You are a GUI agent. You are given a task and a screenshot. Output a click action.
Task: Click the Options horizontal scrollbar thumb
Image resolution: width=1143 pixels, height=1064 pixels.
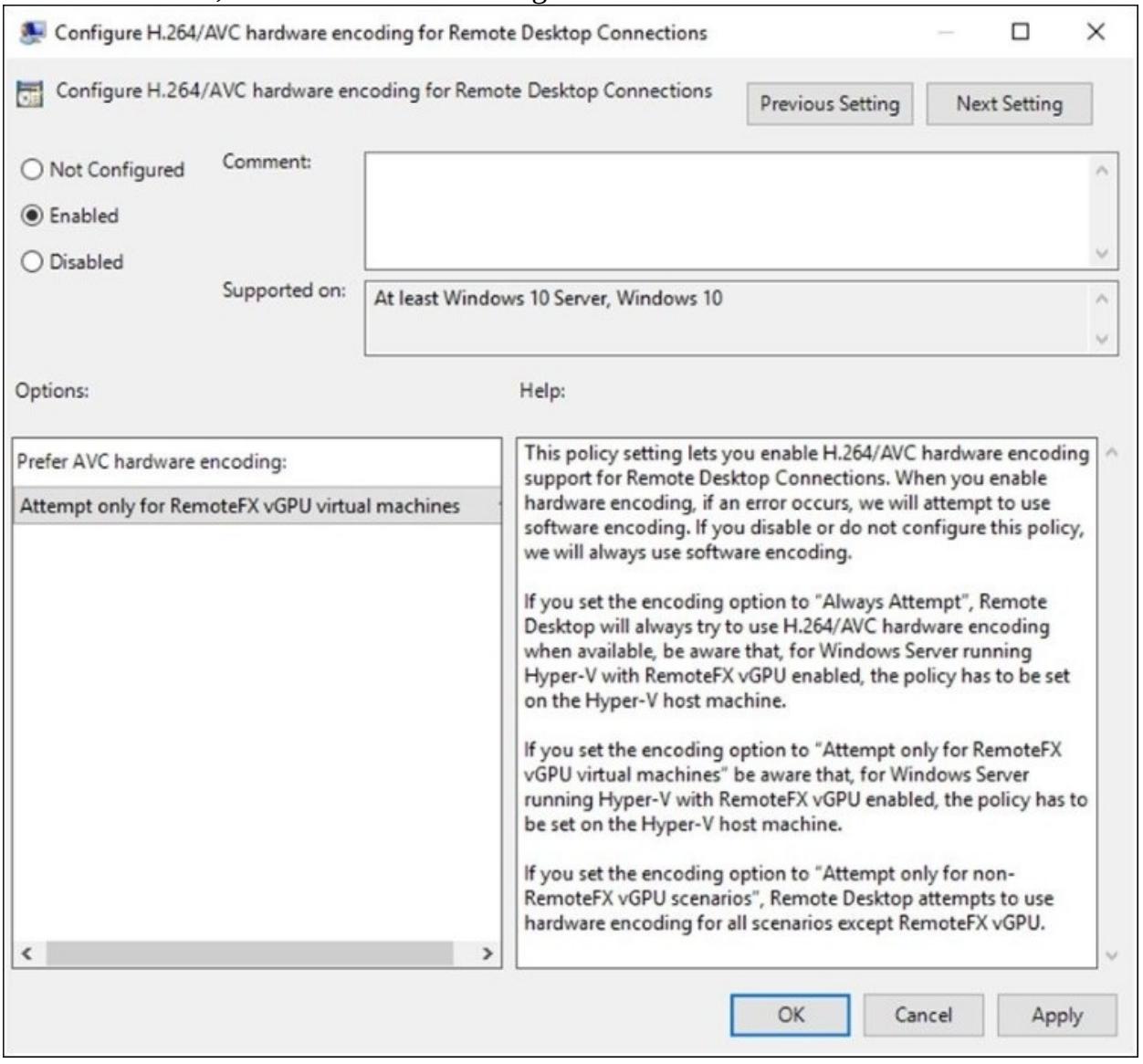click(249, 953)
